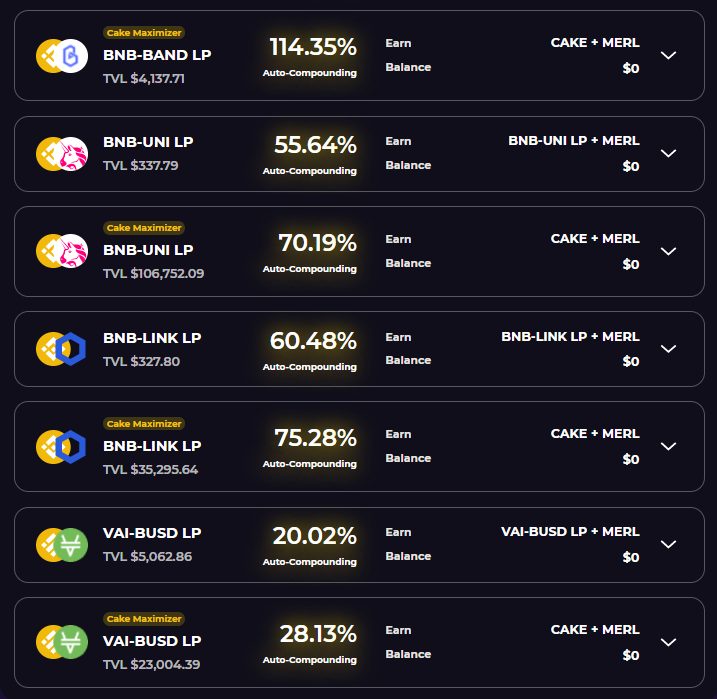Click the TVL $106,752.09 text
The image size is (717, 699).
point(154,273)
